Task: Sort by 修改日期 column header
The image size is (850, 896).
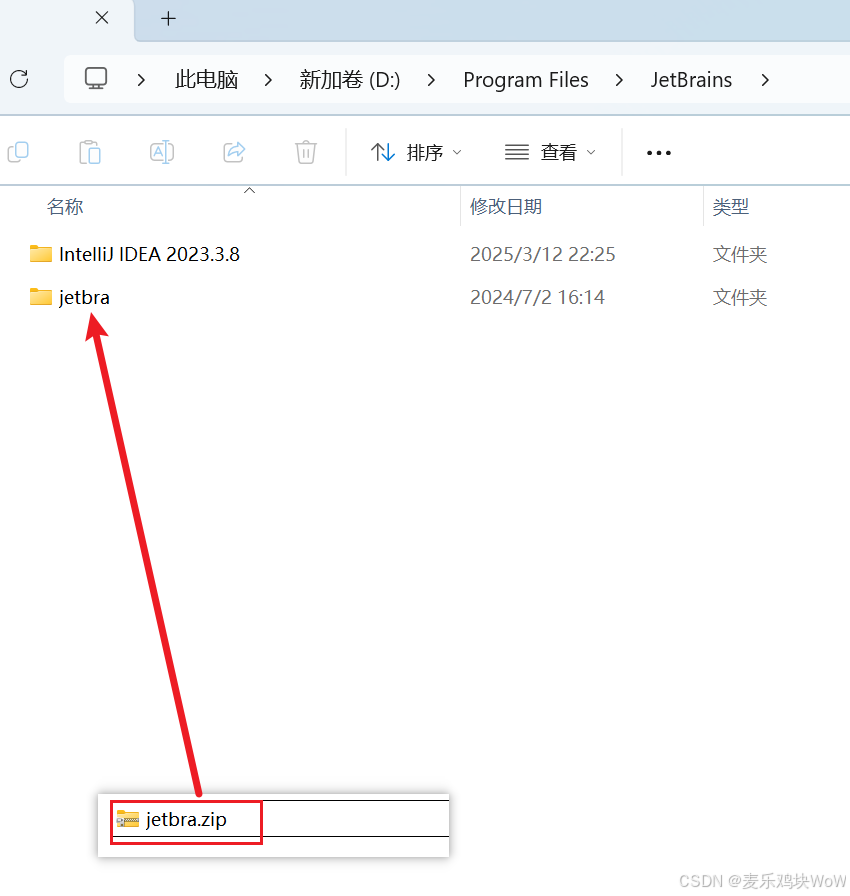Action: (506, 206)
